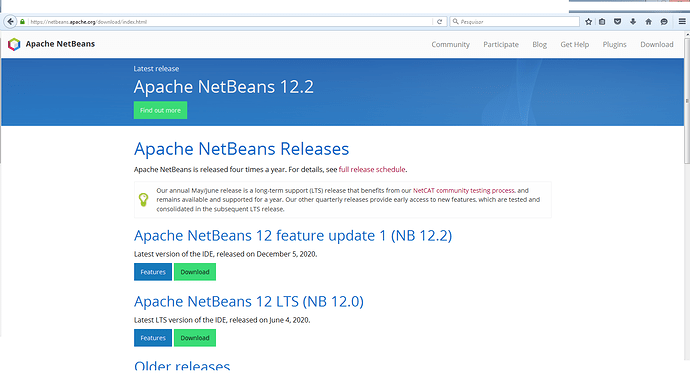Click text 'released on December 5, 2020'
Image resolution: width=690 pixels, height=388 pixels.
tap(266, 254)
